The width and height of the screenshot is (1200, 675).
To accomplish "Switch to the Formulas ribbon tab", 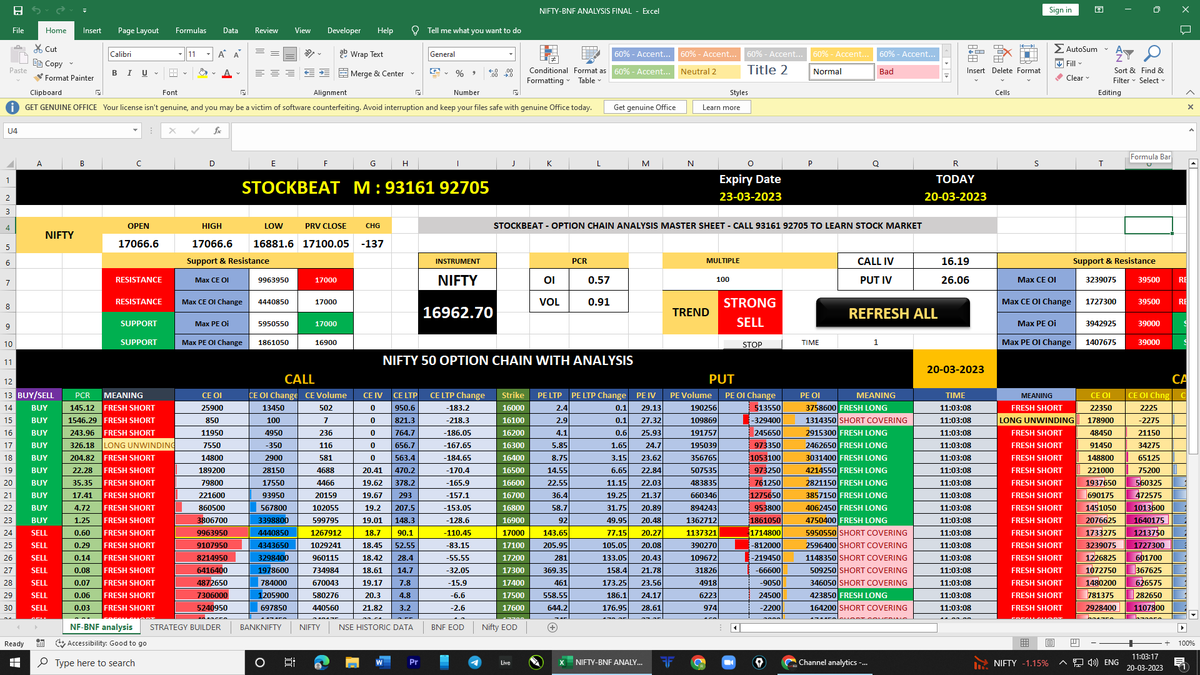I will [191, 31].
